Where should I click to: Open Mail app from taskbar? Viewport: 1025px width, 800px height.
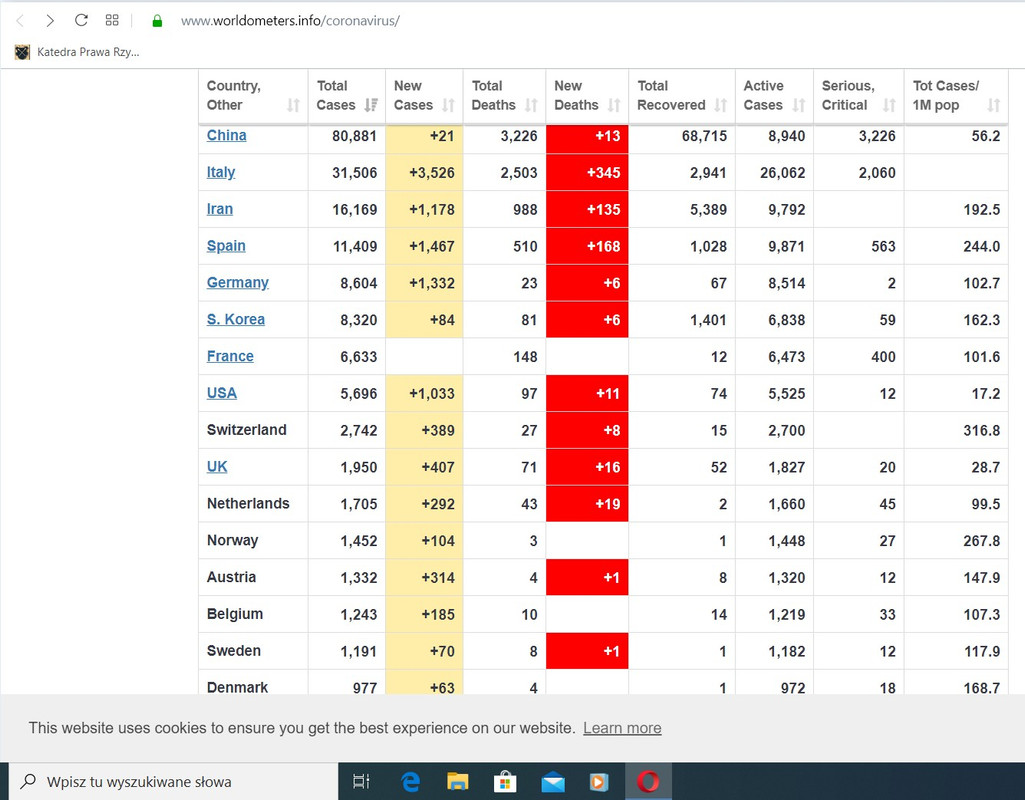point(553,782)
